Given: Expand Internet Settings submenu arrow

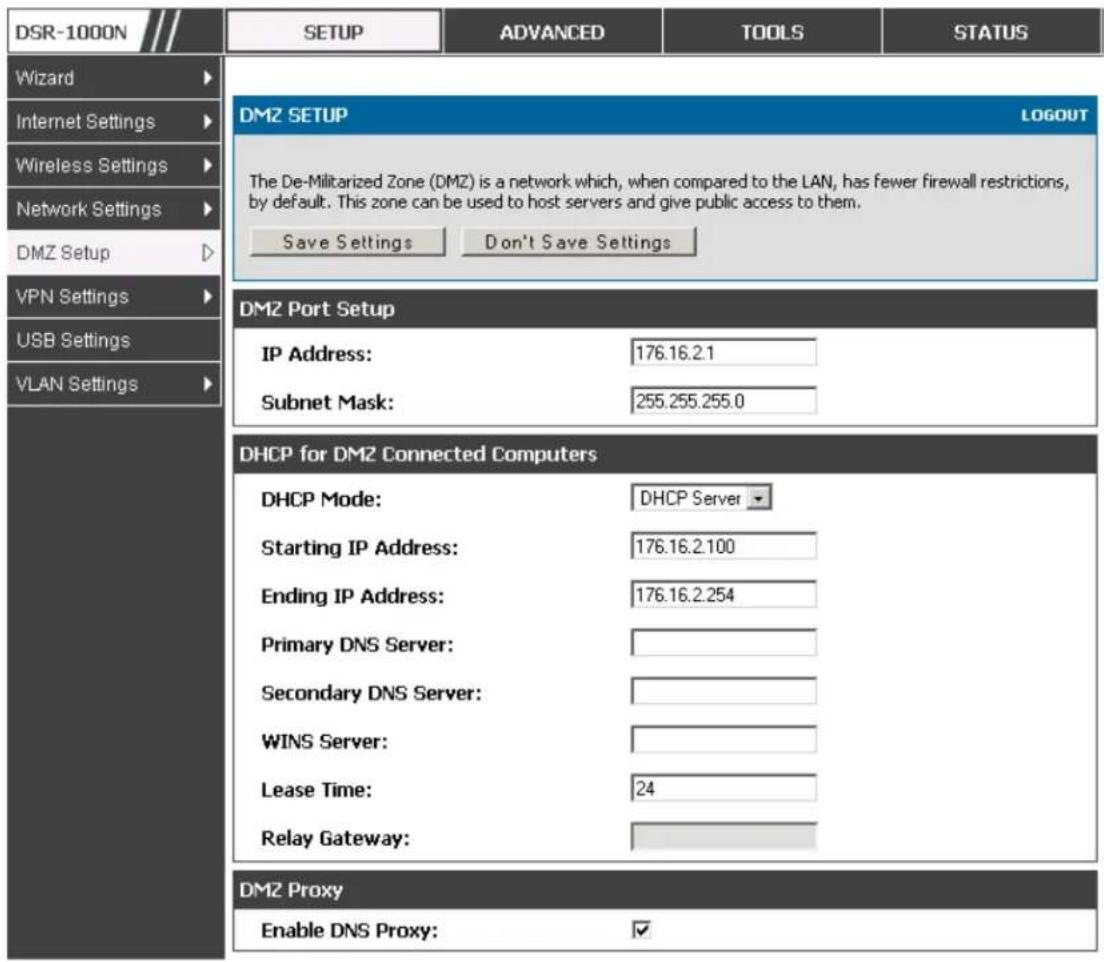Looking at the screenshot, I should [x=207, y=121].
